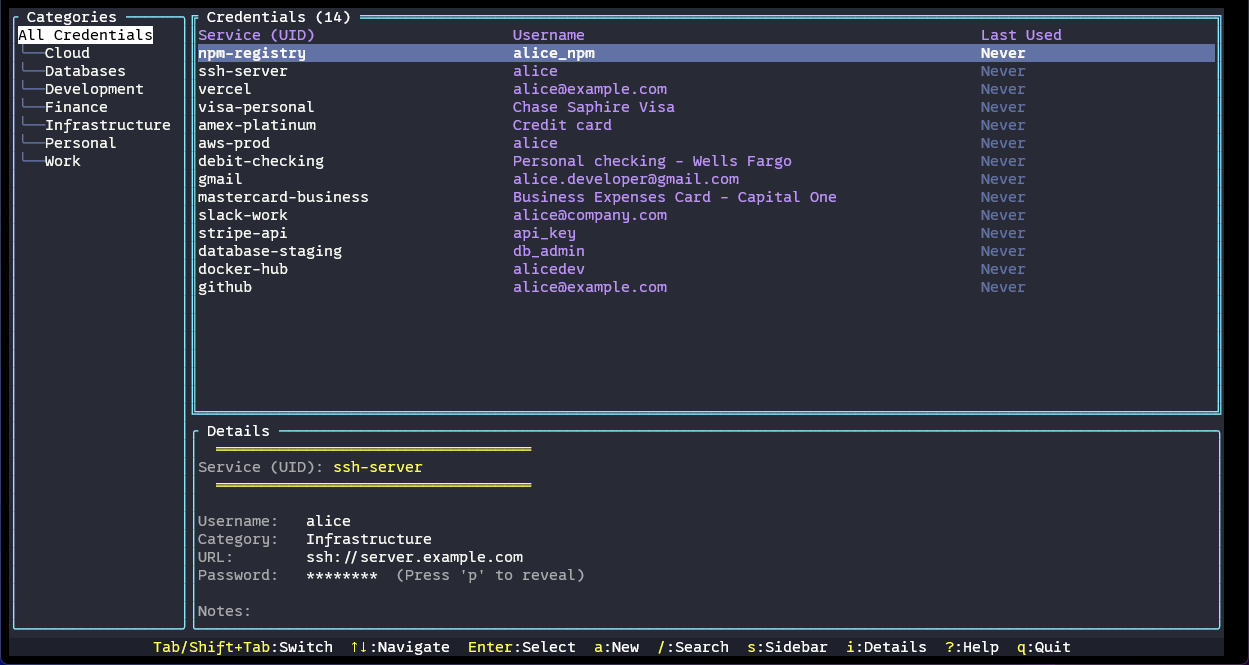Select All Credentials in the sidebar
This screenshot has height=665, width=1249.
[x=85, y=34]
